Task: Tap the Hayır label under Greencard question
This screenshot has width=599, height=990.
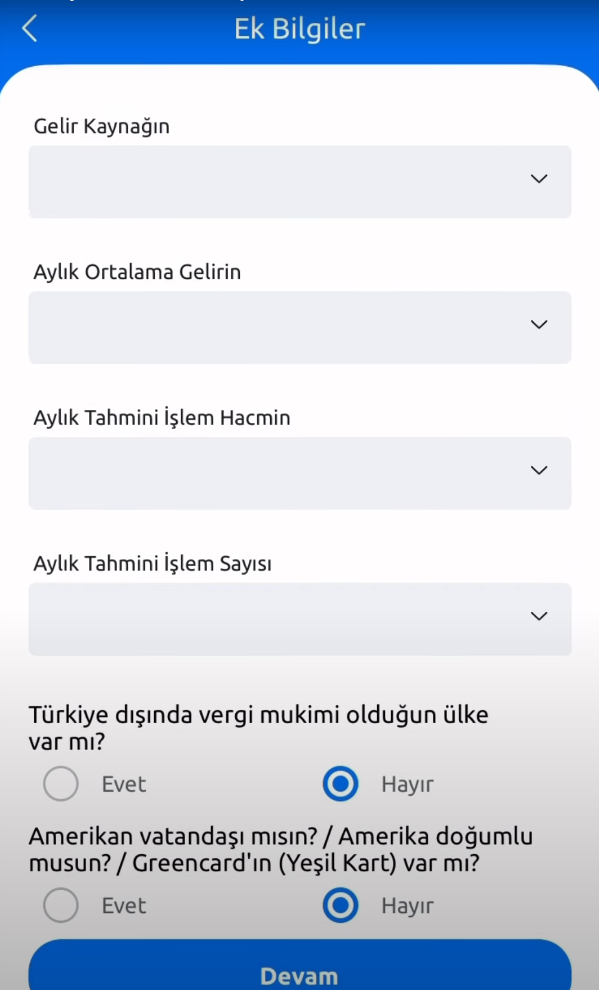Action: pos(407,905)
